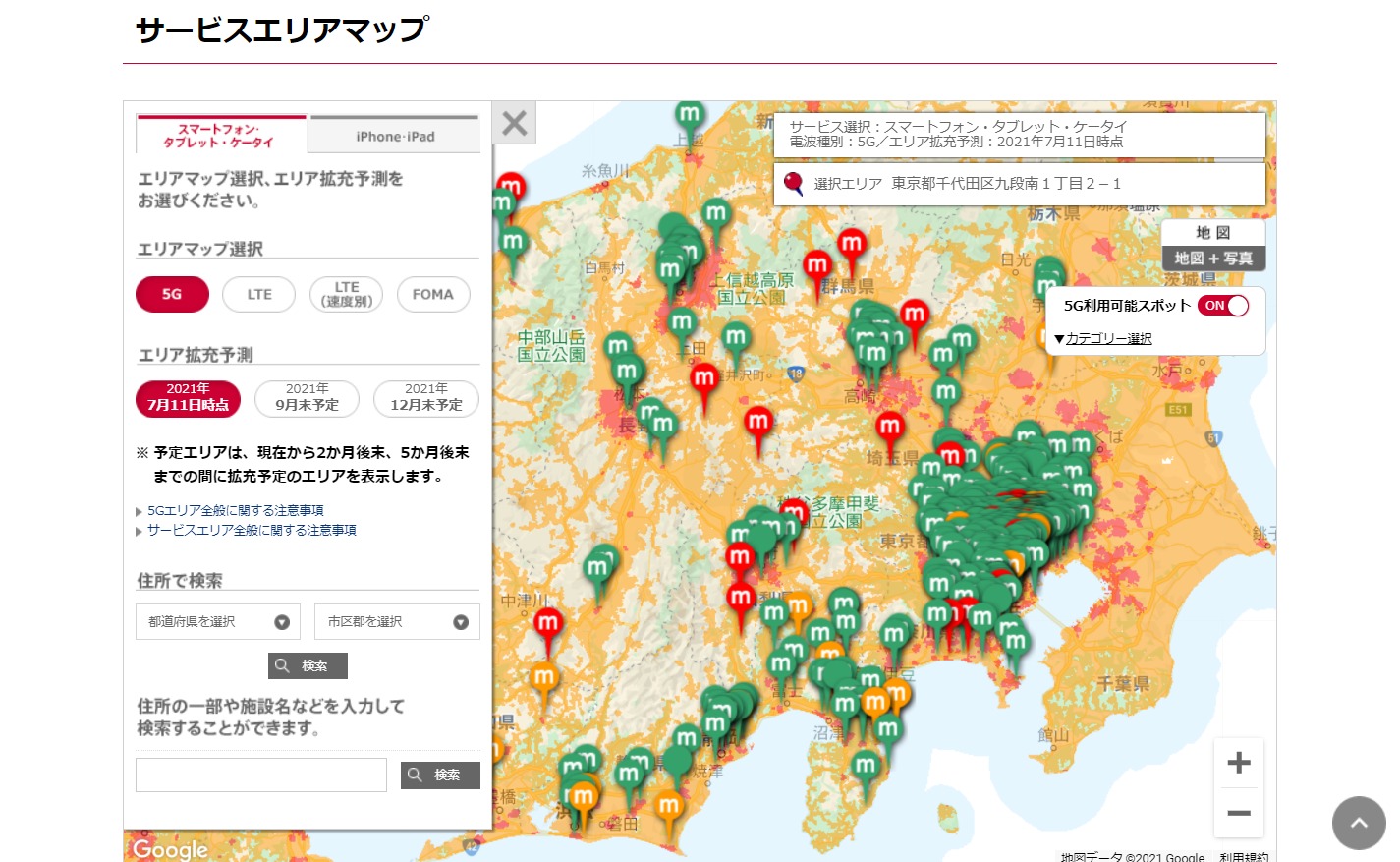Zoom out the map with minus button
This screenshot has width=1400, height=862.
(1239, 813)
